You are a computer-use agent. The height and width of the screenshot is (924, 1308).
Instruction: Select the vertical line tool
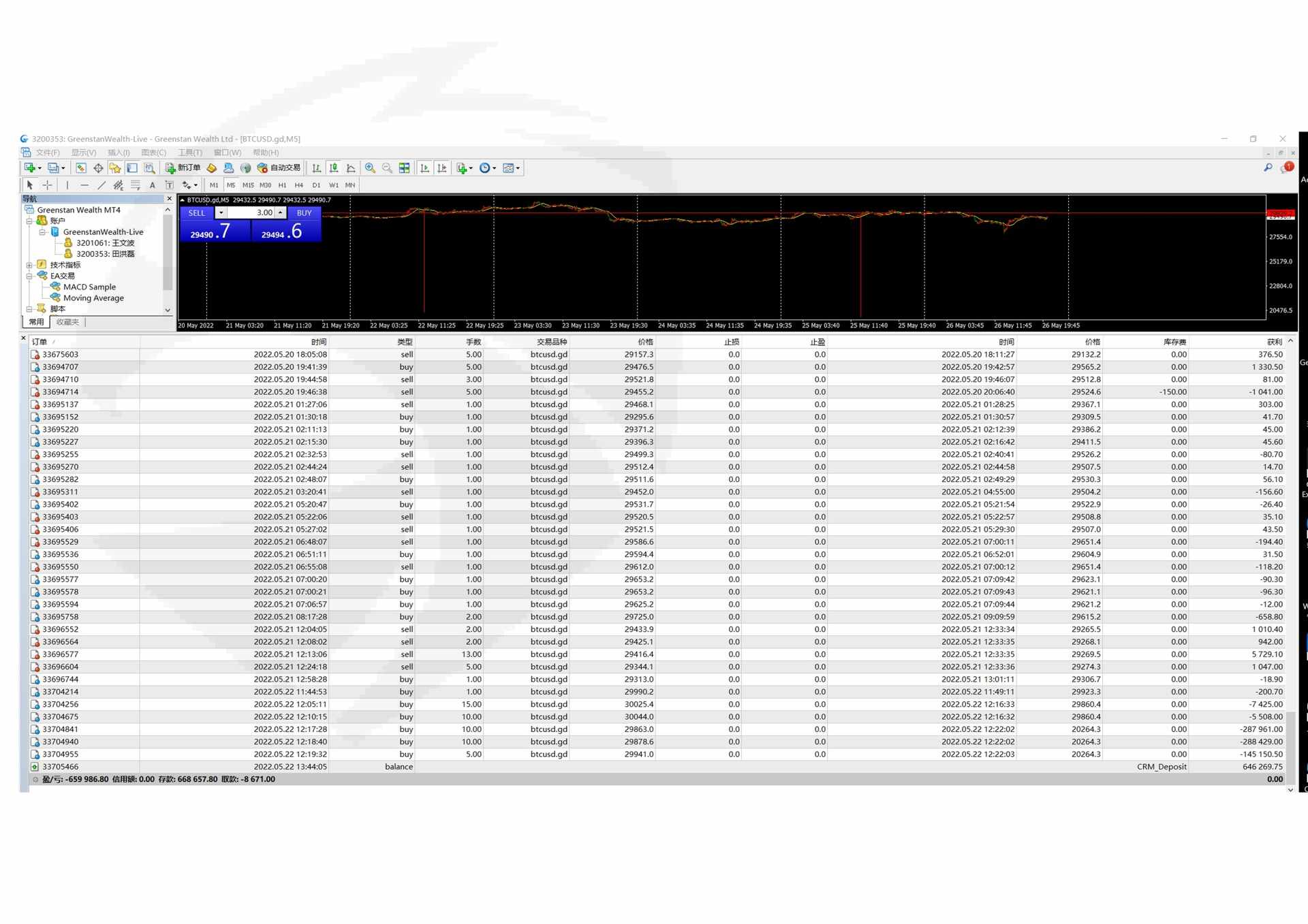(67, 185)
